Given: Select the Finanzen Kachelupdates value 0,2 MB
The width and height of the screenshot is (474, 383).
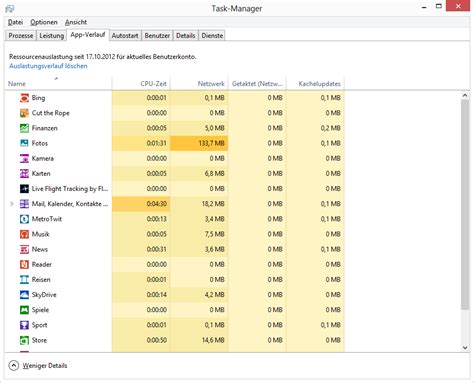Looking at the screenshot, I should coord(330,128).
